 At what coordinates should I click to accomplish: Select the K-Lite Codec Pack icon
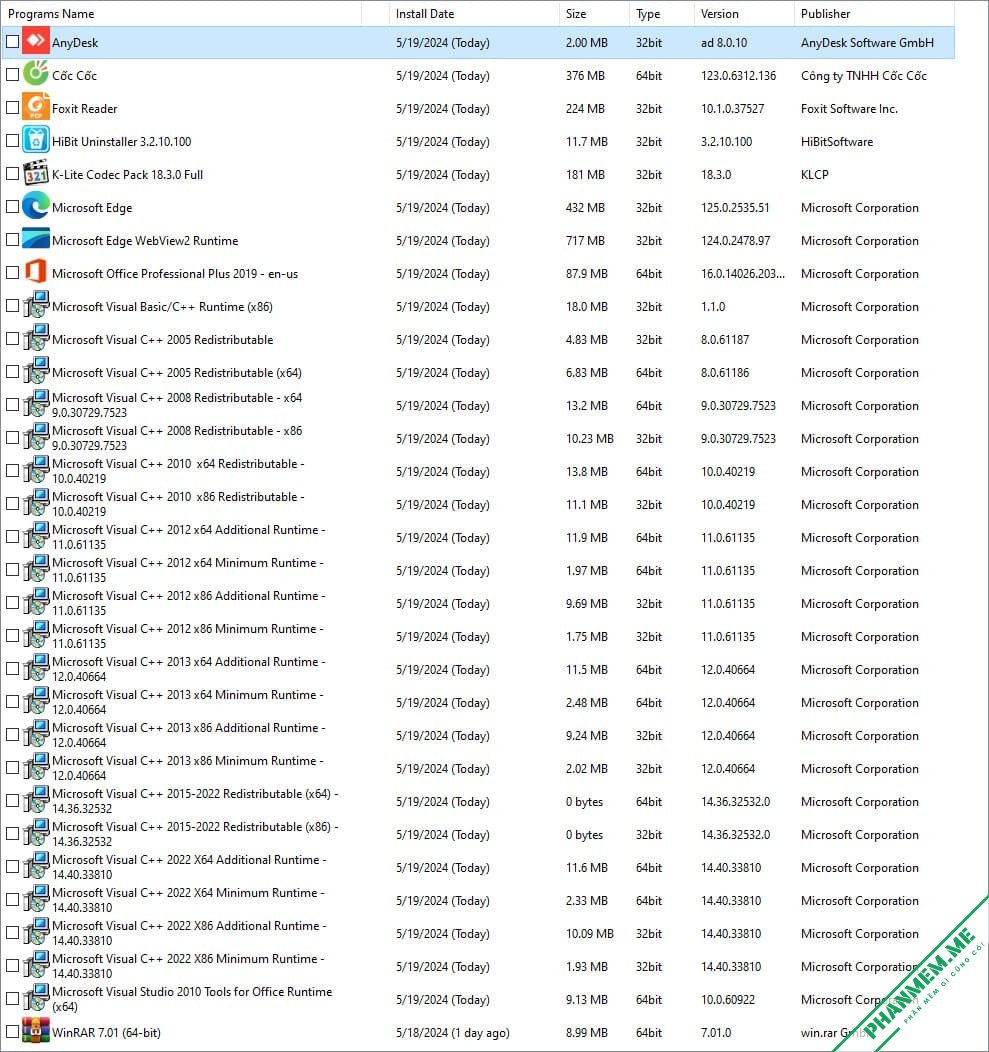[x=36, y=173]
